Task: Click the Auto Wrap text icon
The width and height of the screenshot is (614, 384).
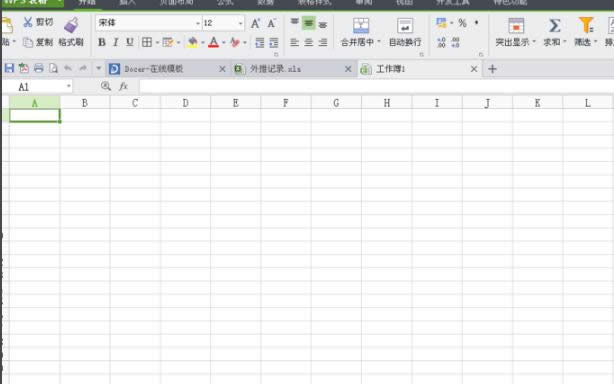Action: (x=405, y=26)
